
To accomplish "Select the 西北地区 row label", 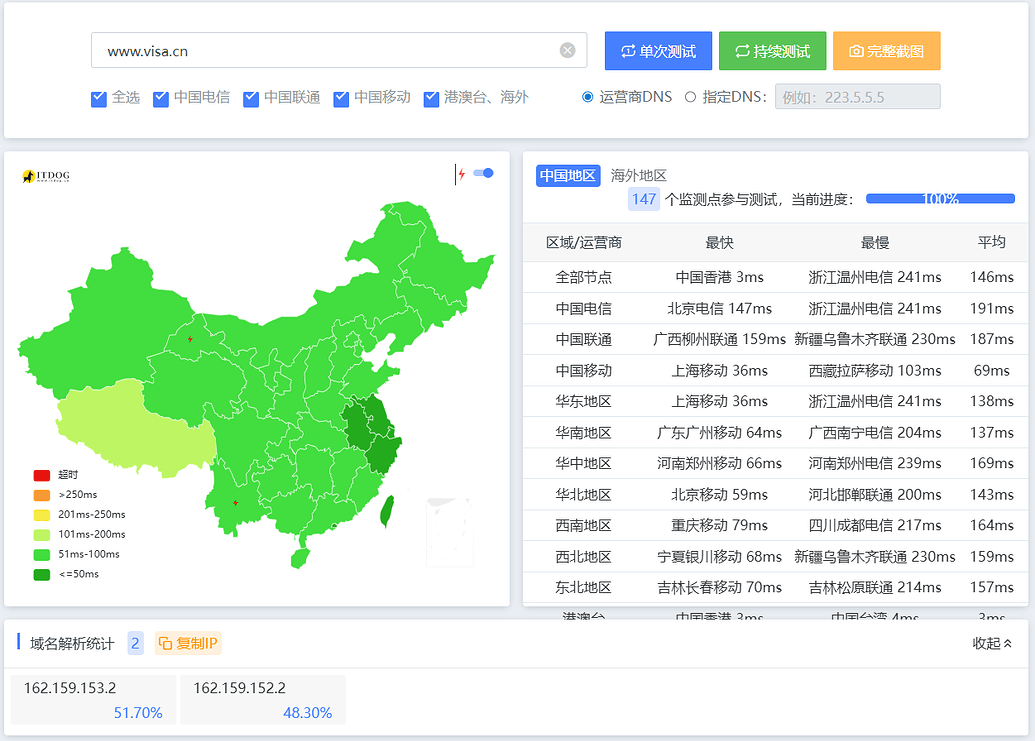I will pos(584,557).
